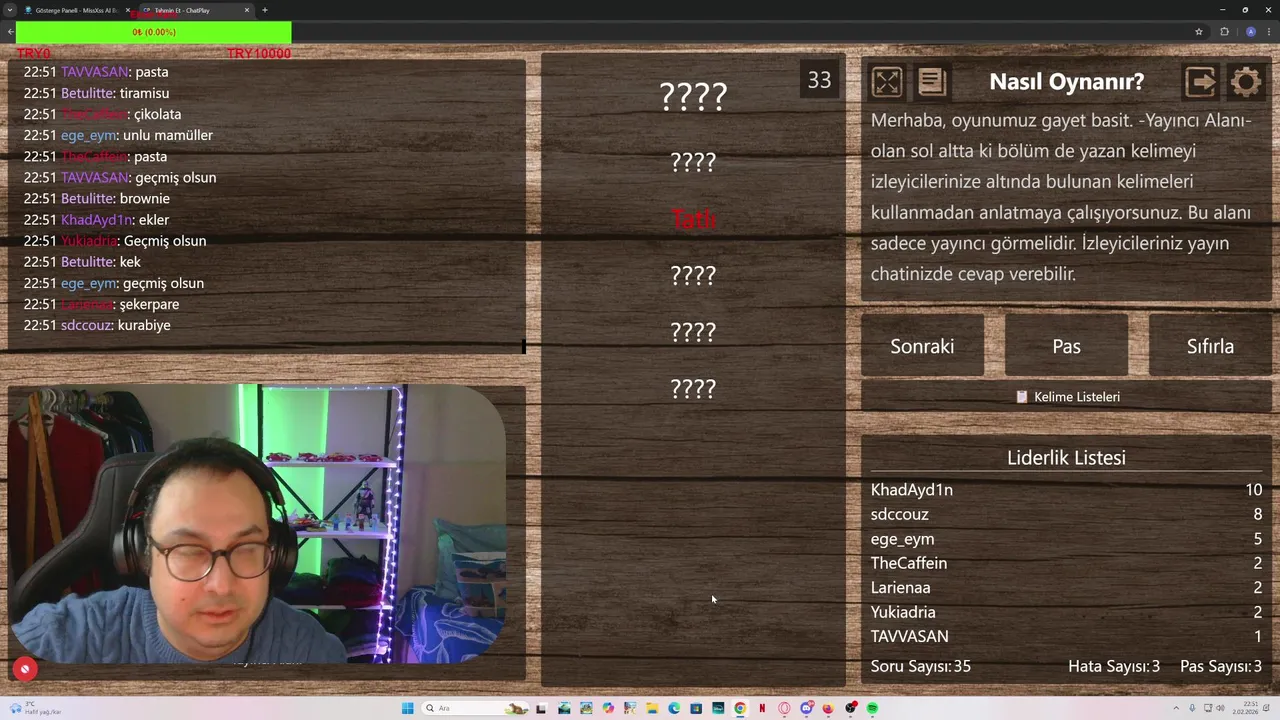This screenshot has width=1280, height=720.
Task: Open OBS Studio from the taskbar
Action: 851,708
